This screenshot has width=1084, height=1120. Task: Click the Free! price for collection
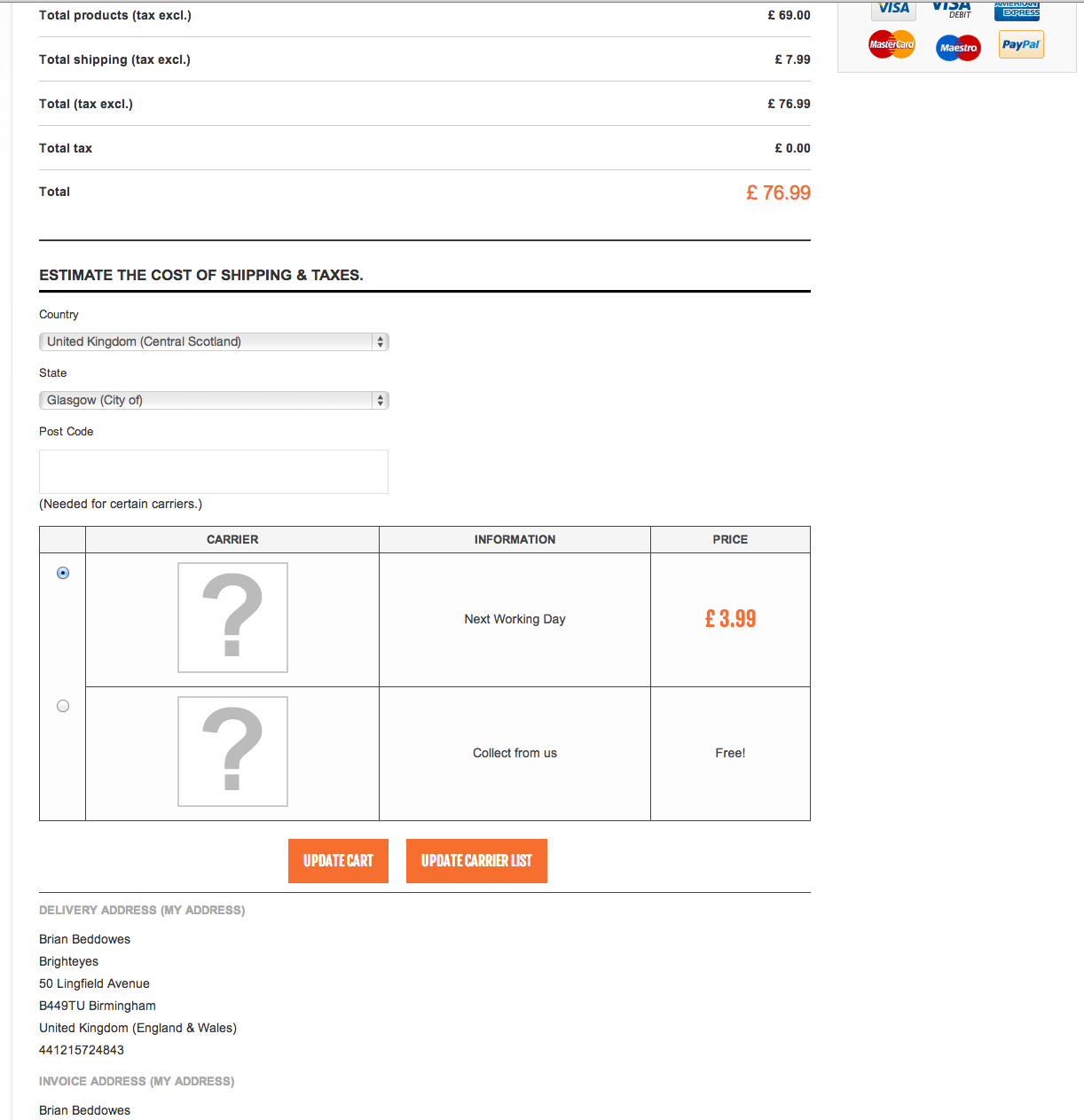tap(730, 753)
